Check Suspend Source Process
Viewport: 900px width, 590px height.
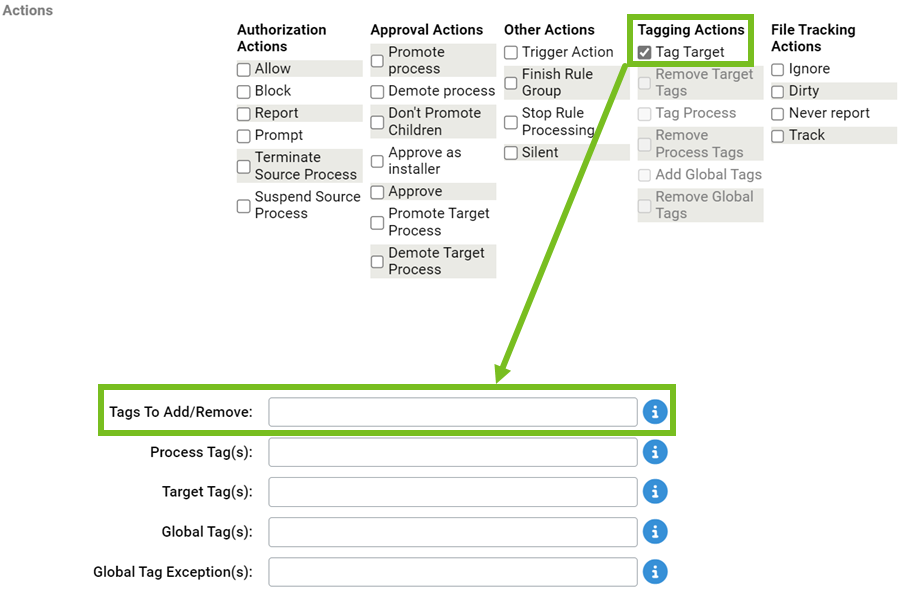tap(243, 206)
